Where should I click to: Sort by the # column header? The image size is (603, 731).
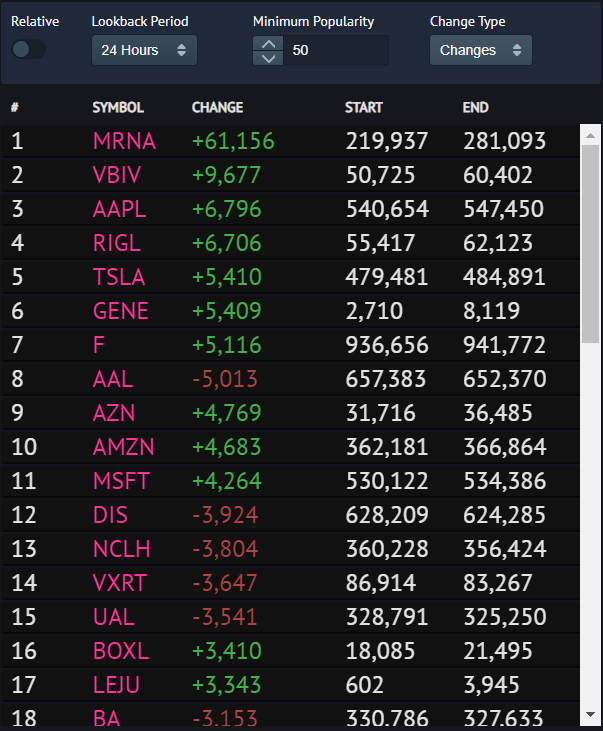pos(15,108)
